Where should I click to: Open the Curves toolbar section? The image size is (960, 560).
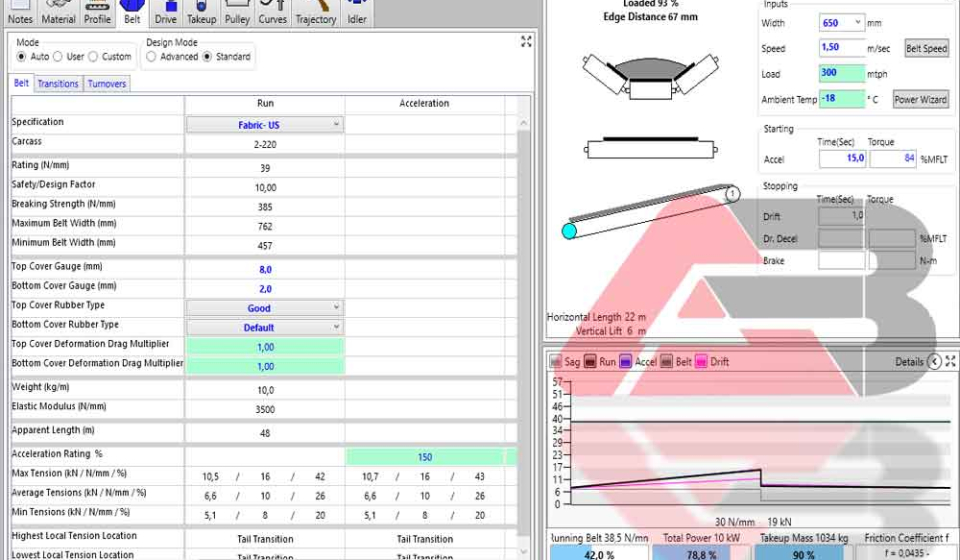click(x=272, y=13)
